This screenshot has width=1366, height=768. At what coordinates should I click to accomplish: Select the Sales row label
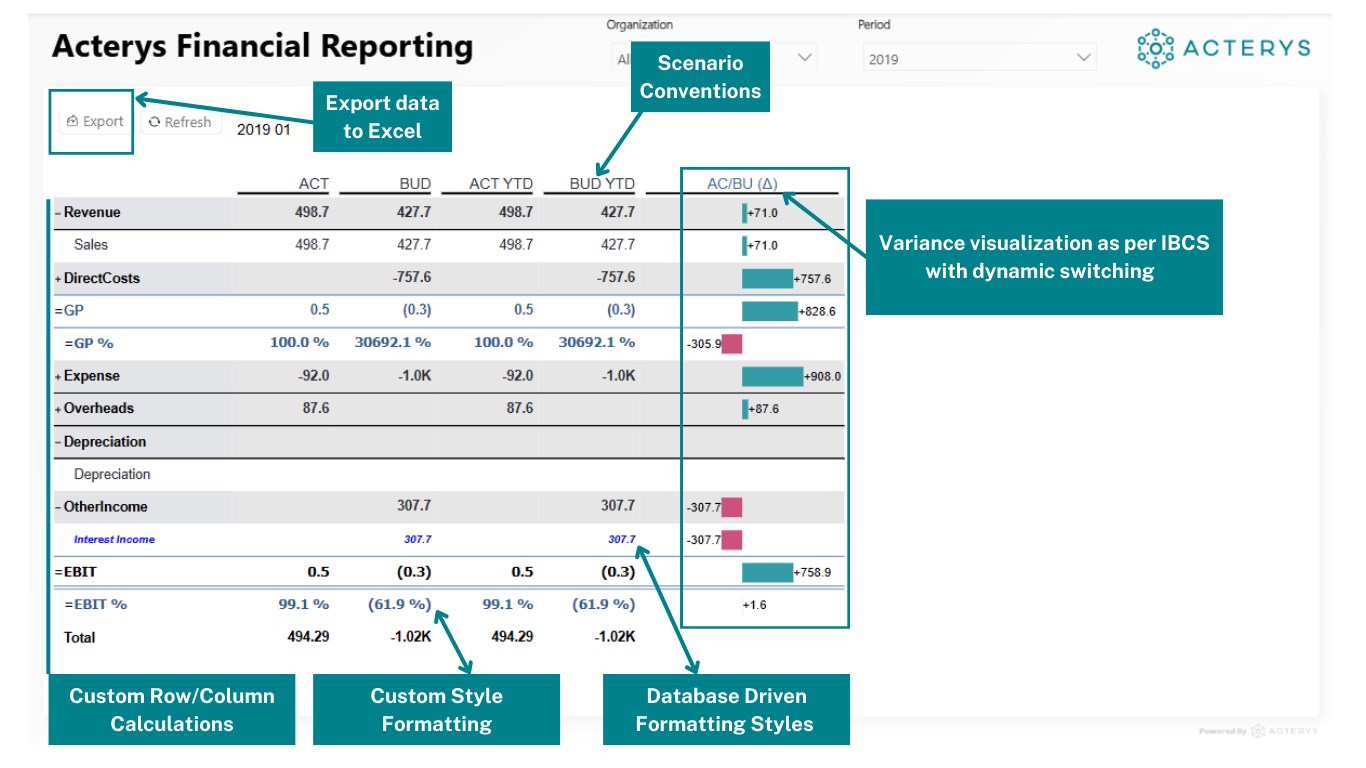point(91,245)
